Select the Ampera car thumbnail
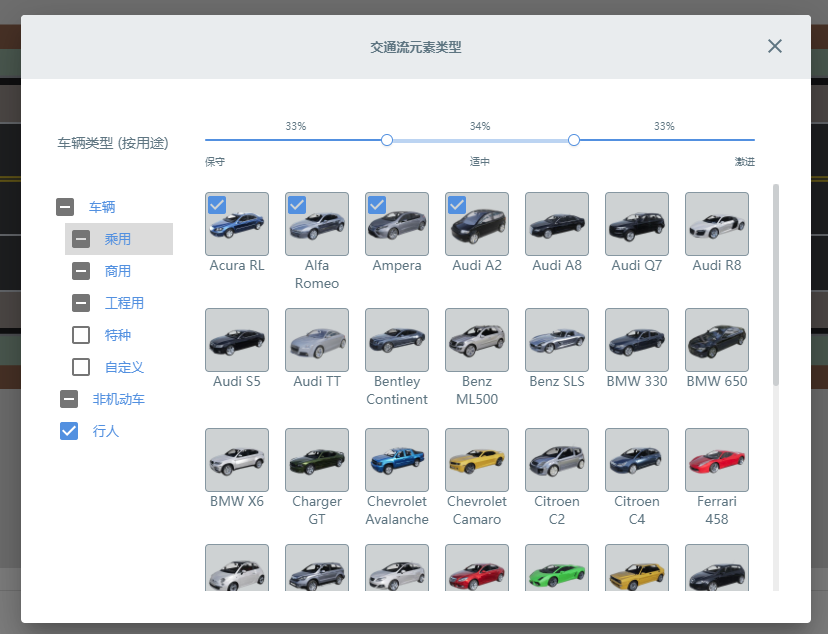The image size is (828, 634). coord(397,224)
